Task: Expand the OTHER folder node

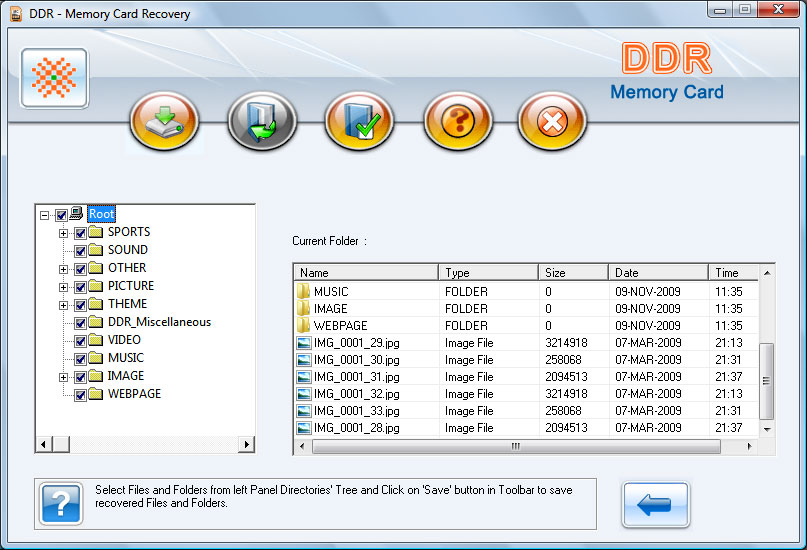Action: (x=63, y=269)
